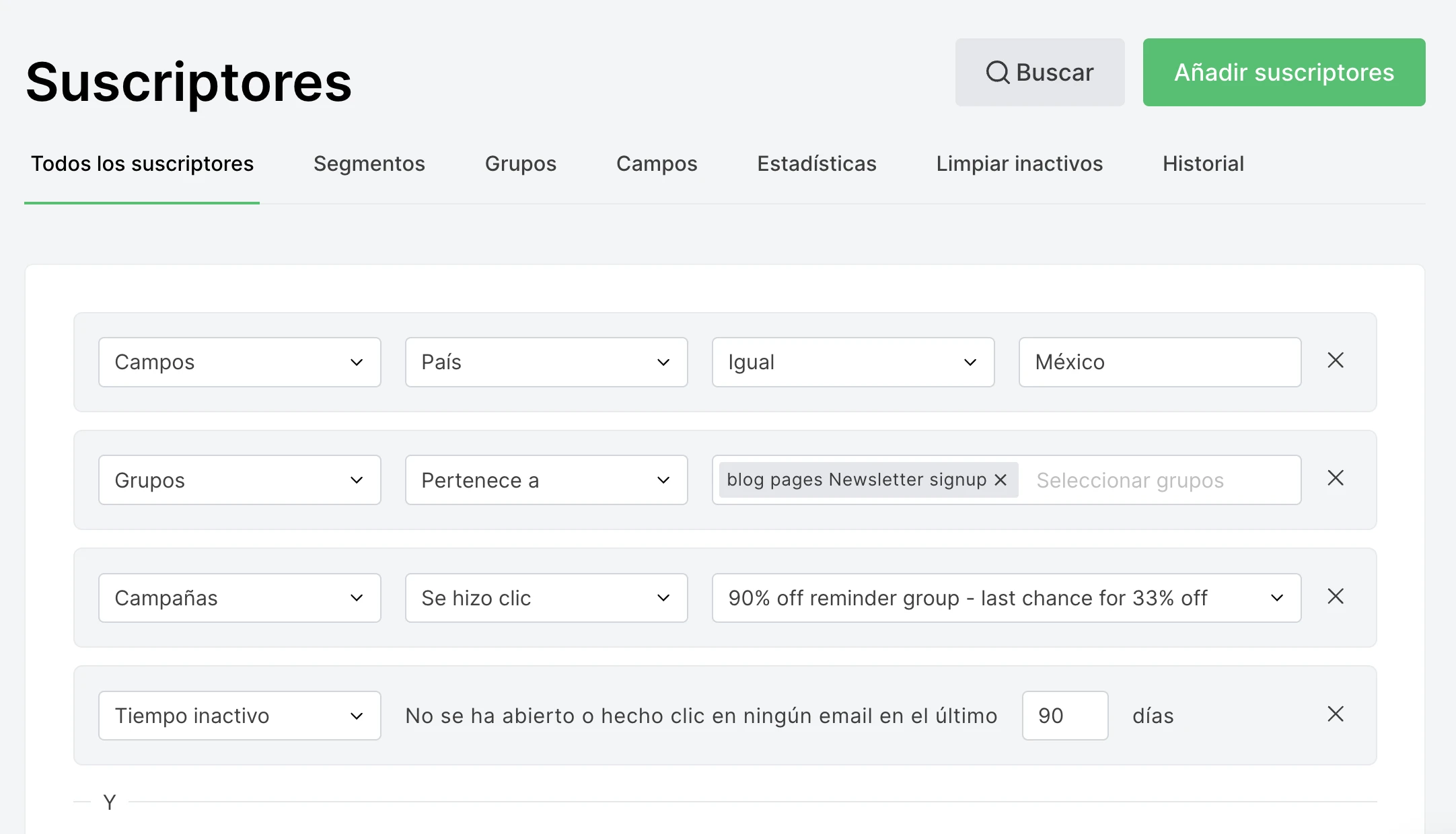Remove the País field filter row
Screen dimensions: 1456x834
click(x=1335, y=361)
